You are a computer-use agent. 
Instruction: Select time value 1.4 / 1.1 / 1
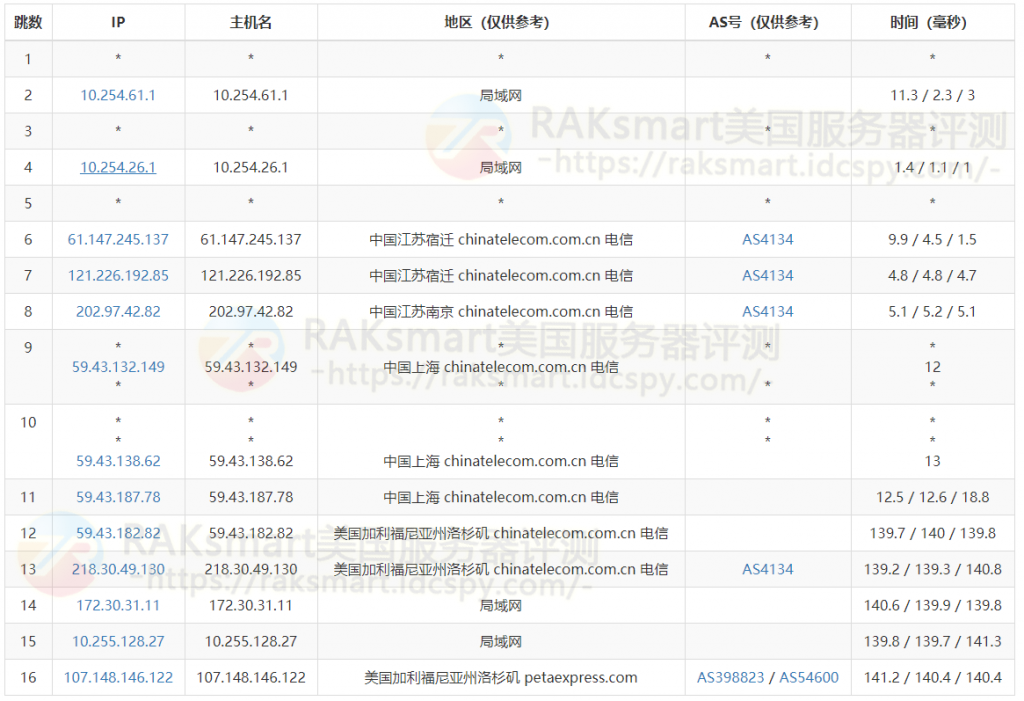(933, 167)
